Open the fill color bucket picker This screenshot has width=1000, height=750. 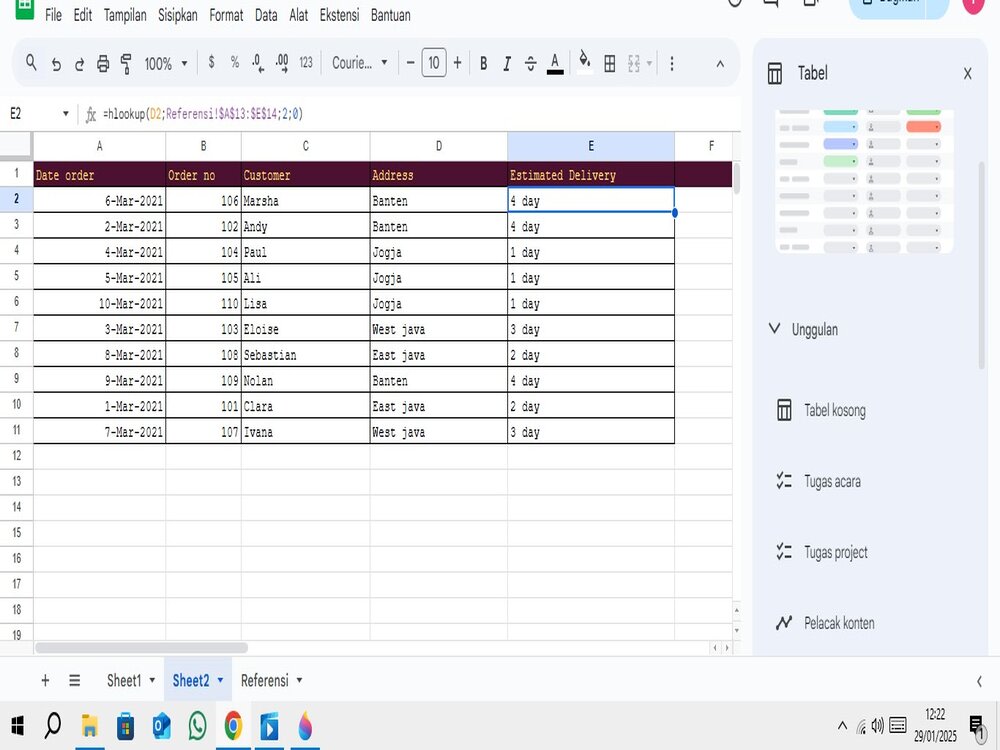click(584, 62)
